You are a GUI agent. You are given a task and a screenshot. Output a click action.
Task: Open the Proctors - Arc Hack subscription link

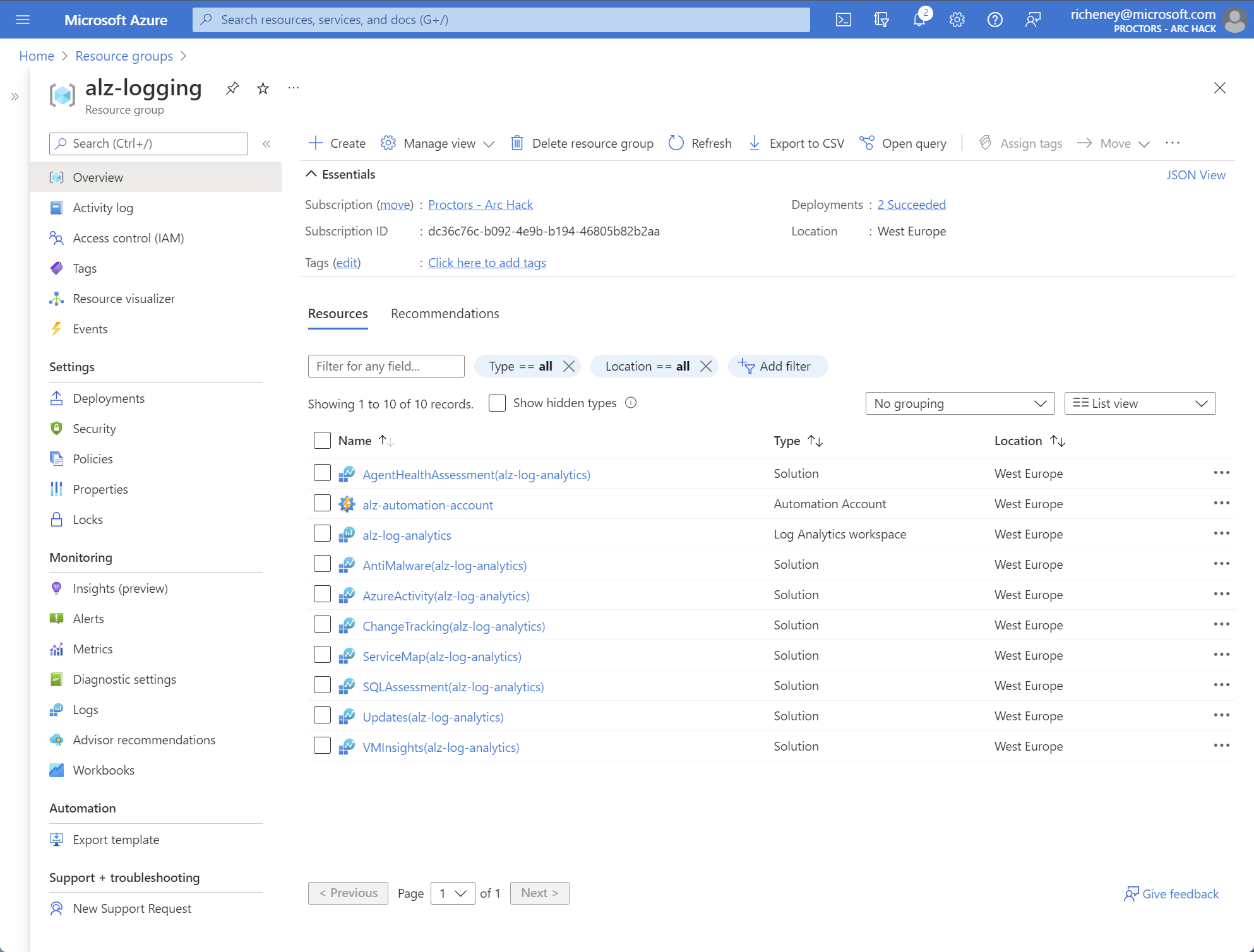pyautogui.click(x=481, y=204)
